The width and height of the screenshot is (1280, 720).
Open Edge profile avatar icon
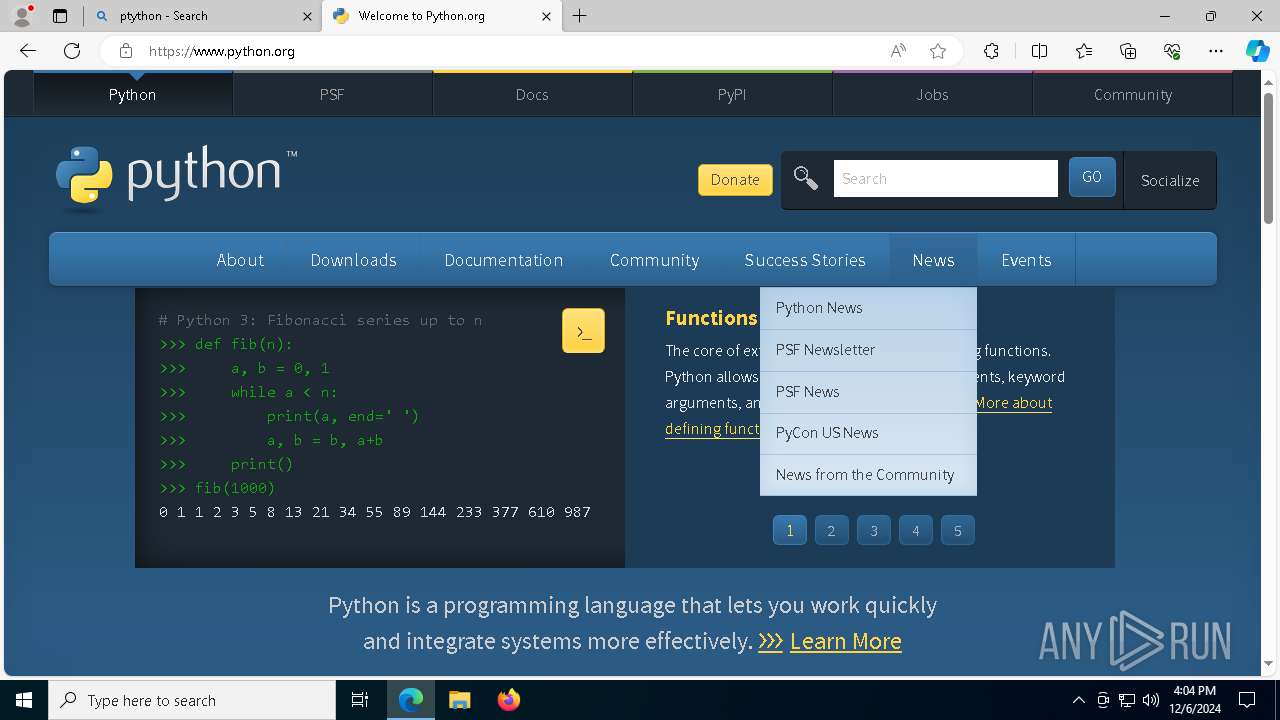tap(22, 15)
